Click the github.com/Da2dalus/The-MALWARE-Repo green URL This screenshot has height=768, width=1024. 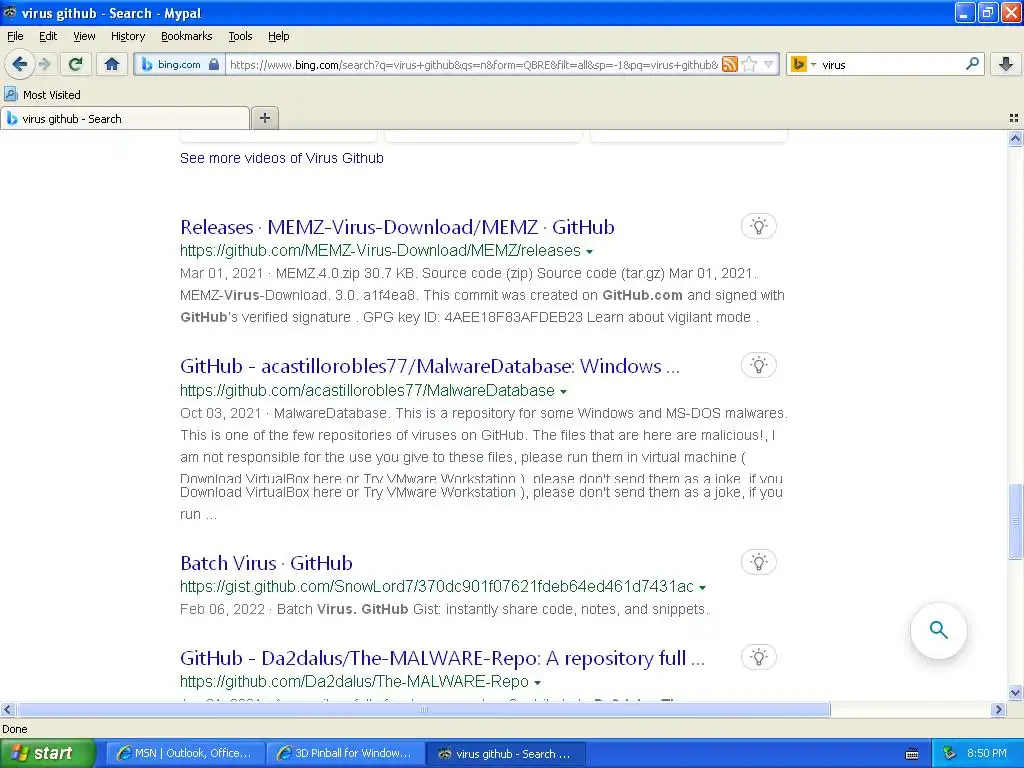tap(354, 682)
